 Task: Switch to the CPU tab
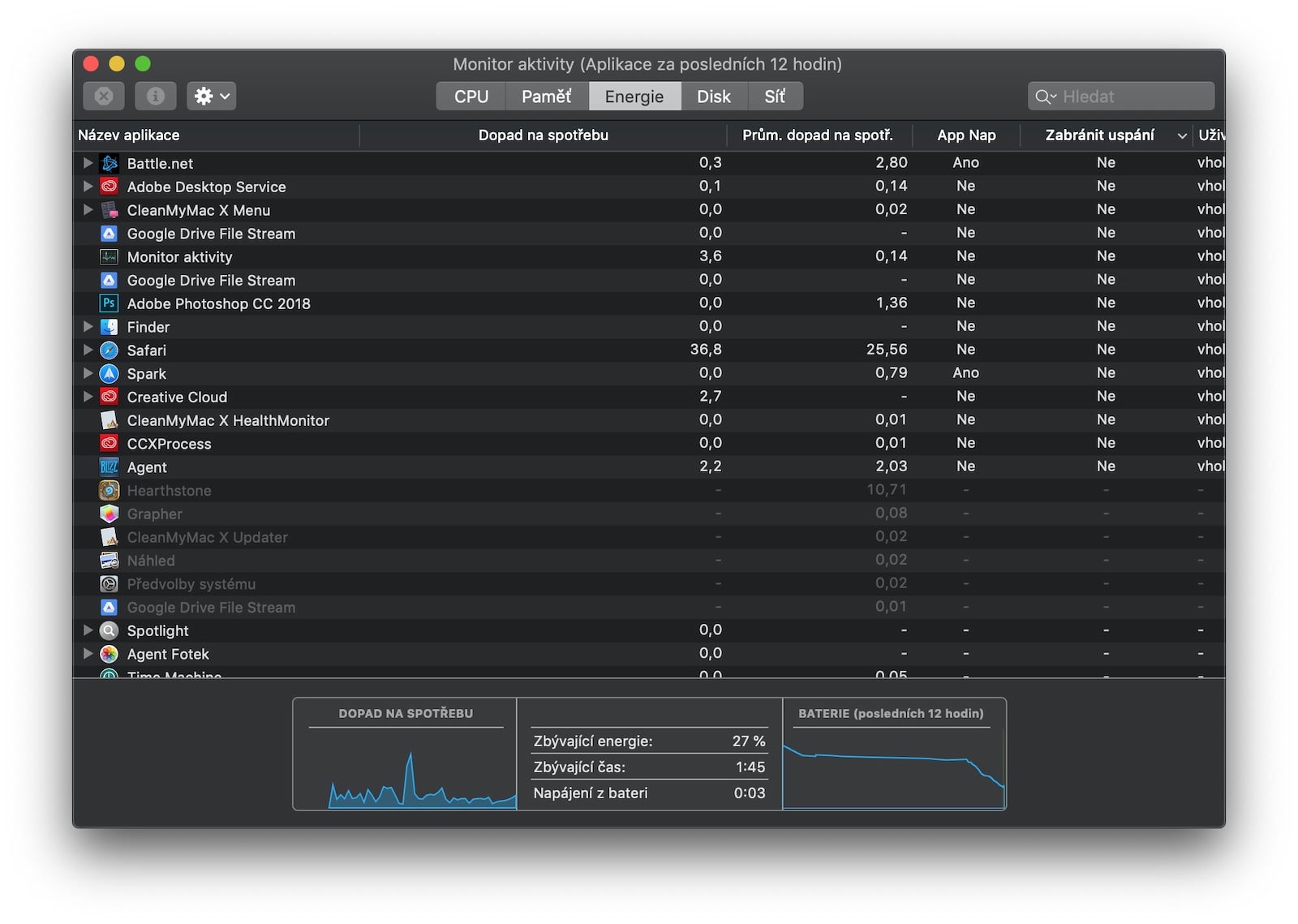471,96
